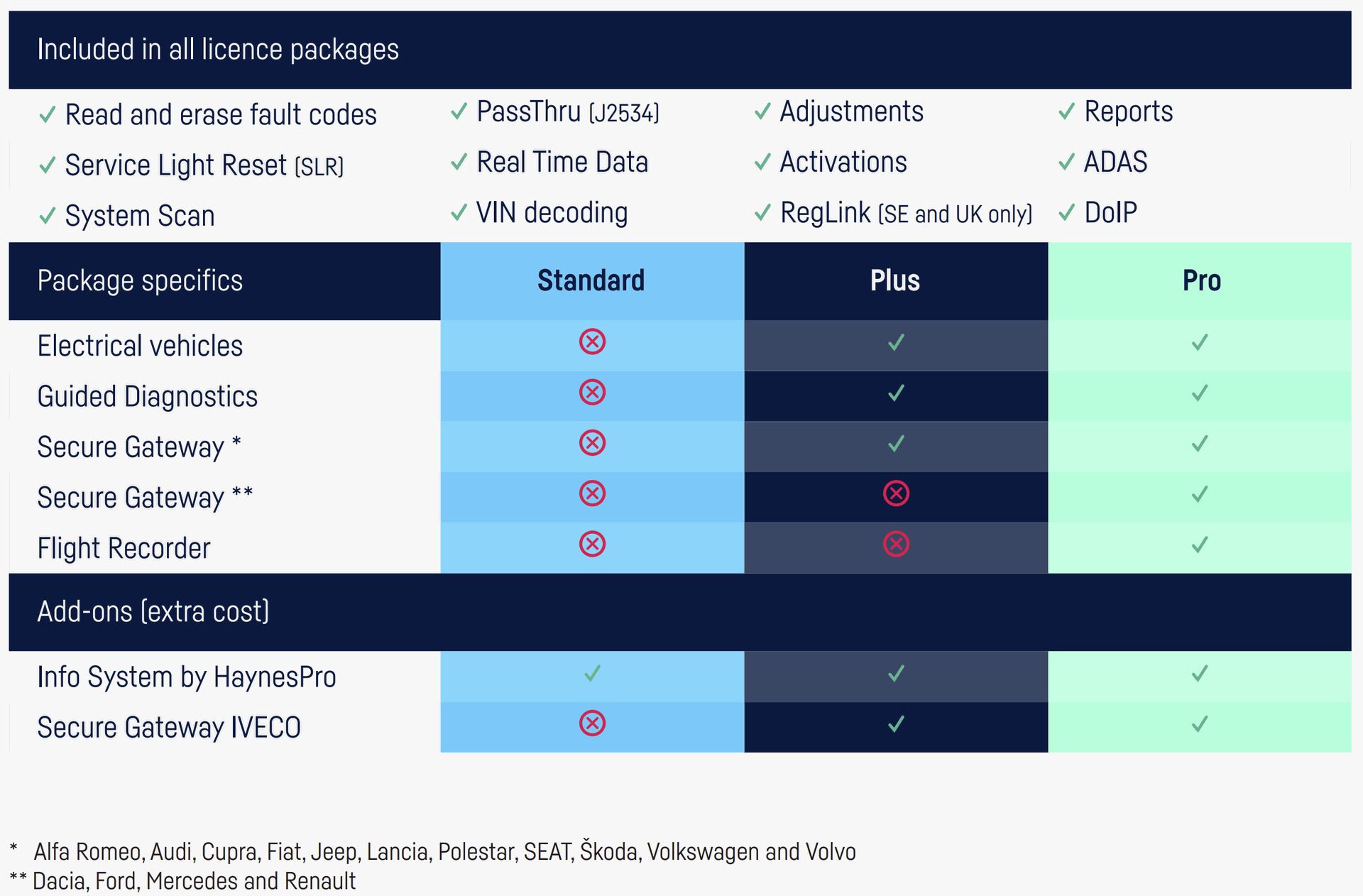Click the Dacia, Ford, Mercedes and Renault footnote
The height and width of the screenshot is (896, 1363).
pyautogui.click(x=194, y=881)
